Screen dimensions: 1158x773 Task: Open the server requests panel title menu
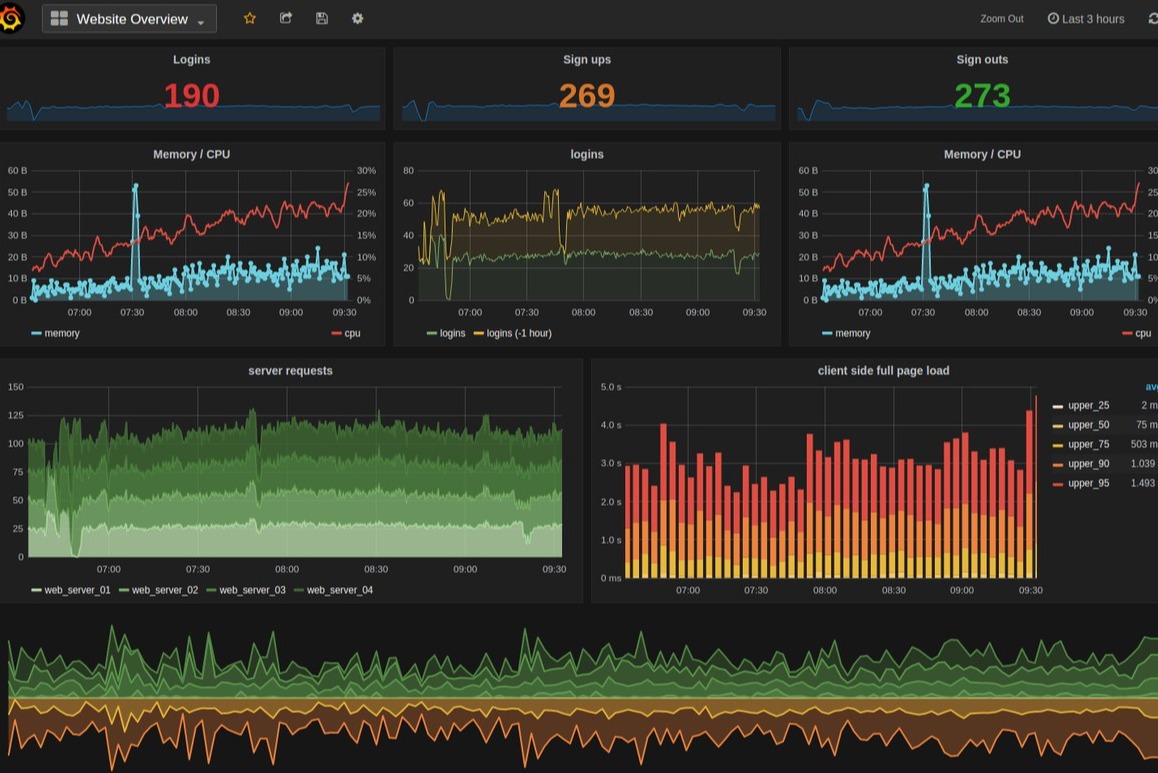(290, 371)
